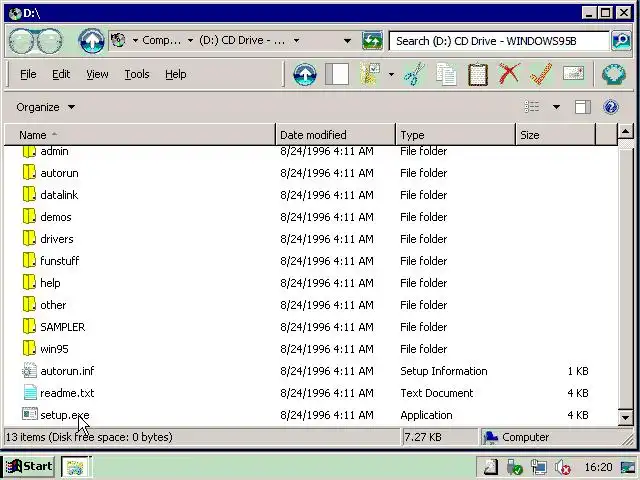
Task: Click the Paste clipboard icon
Action: [x=478, y=74]
